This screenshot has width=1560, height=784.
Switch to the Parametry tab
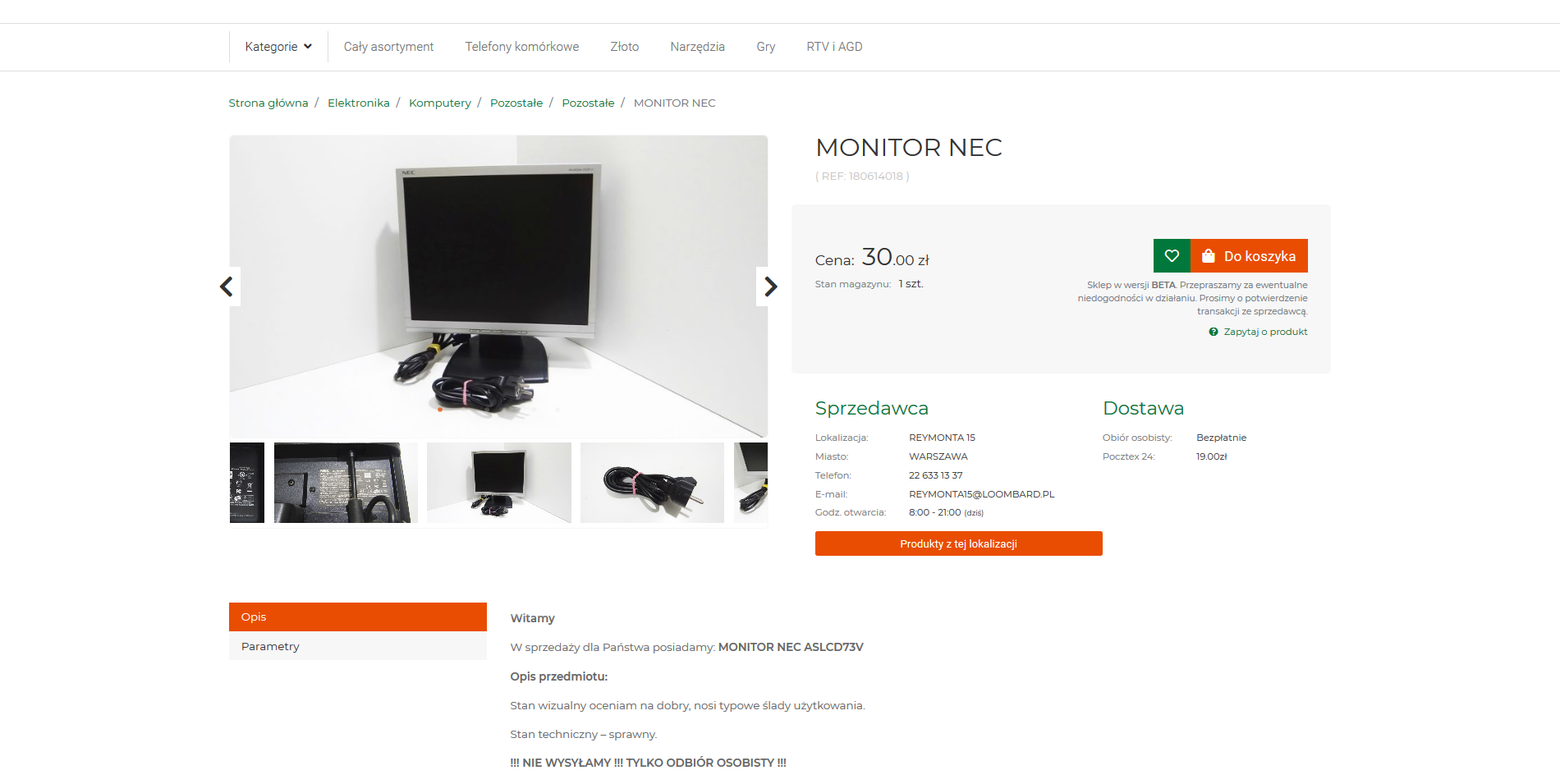pos(358,646)
